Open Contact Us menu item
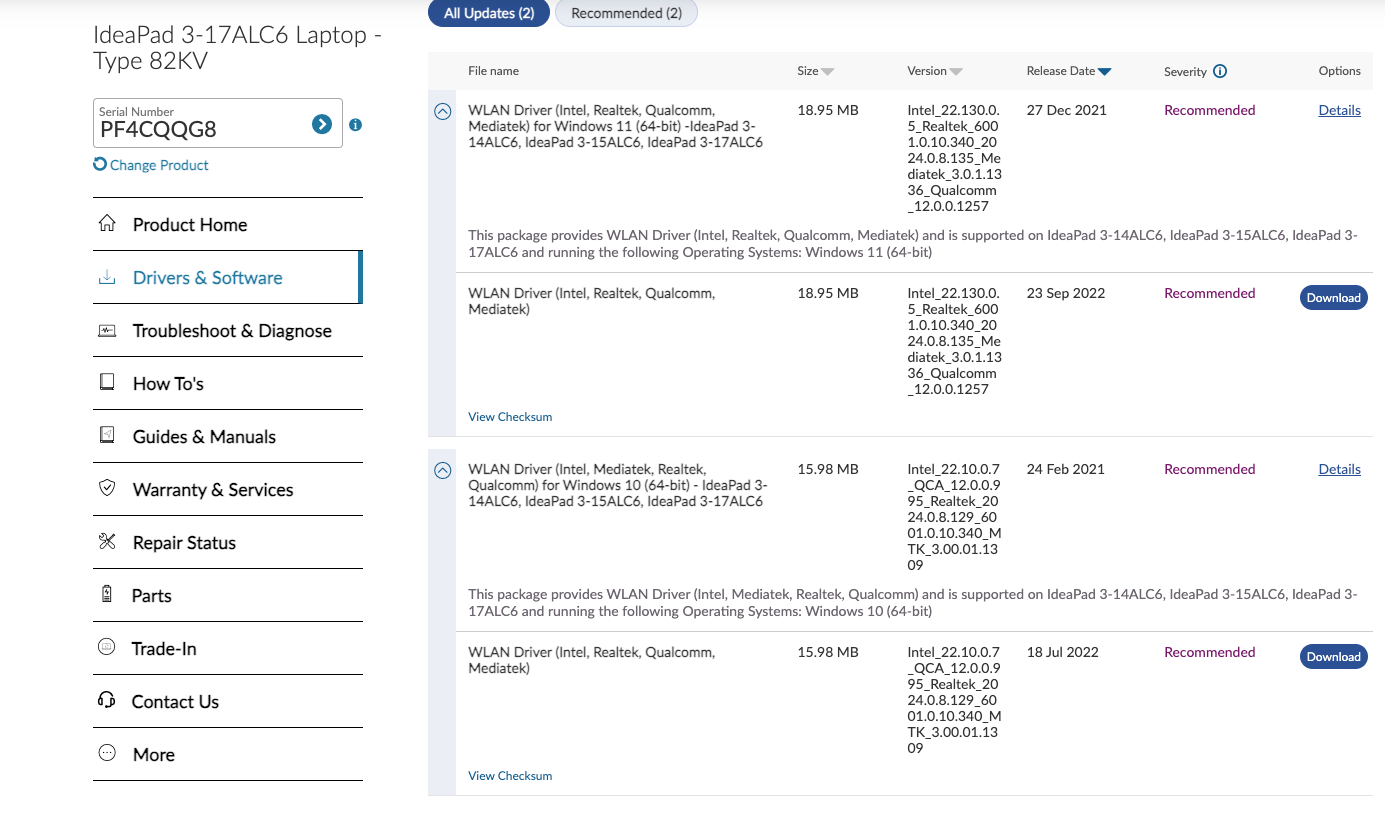The image size is (1385, 816). 228,701
